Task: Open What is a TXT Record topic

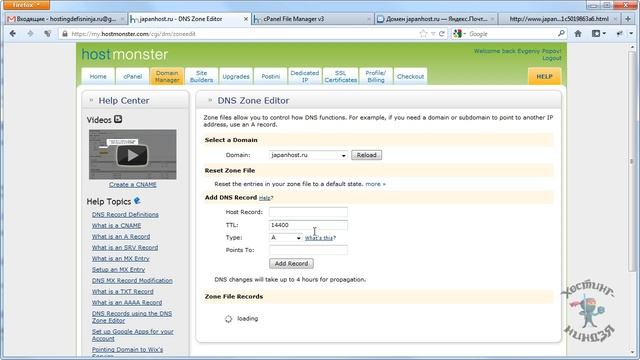Action: (x=122, y=291)
